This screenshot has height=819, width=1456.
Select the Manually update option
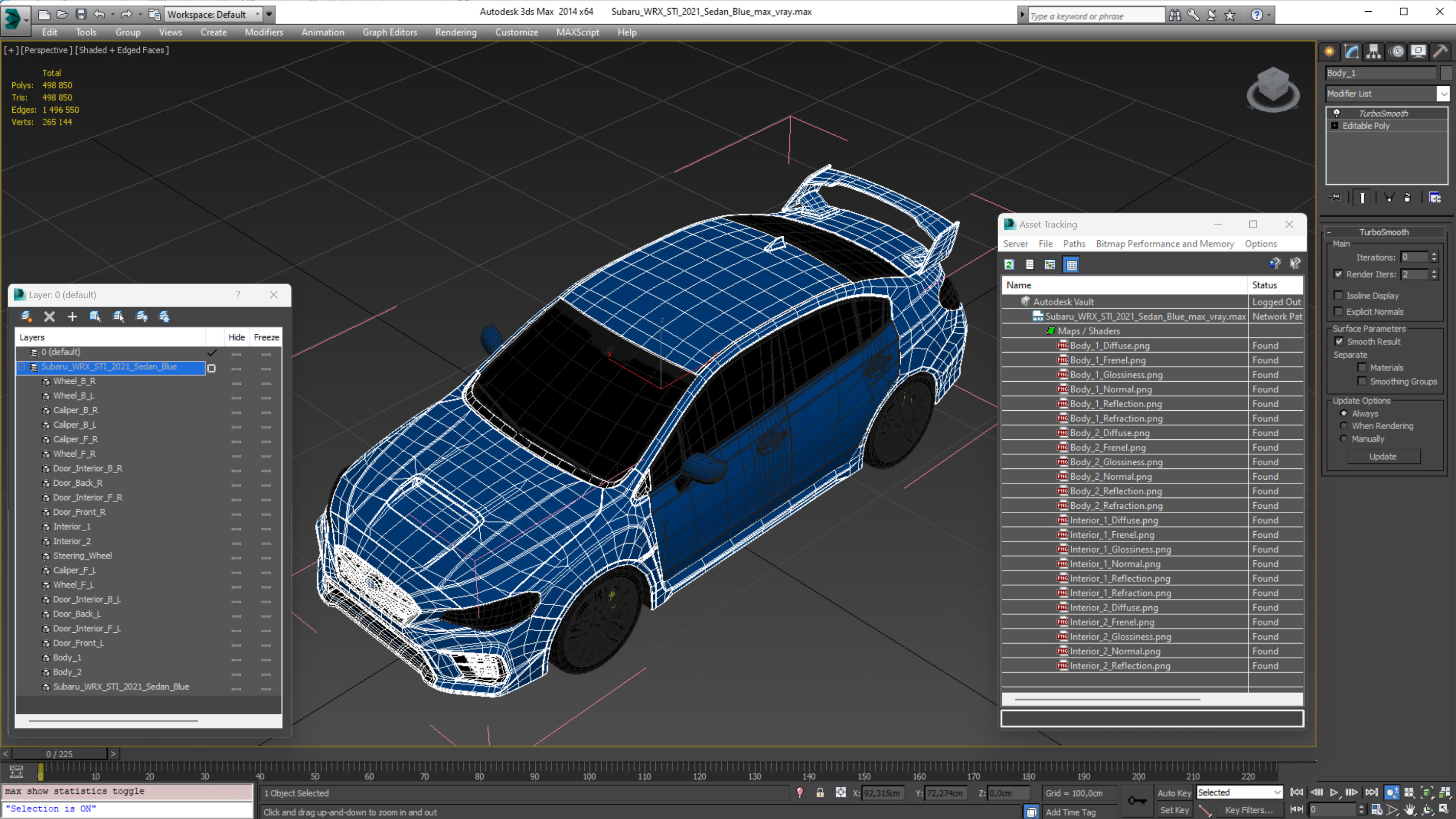(x=1344, y=439)
